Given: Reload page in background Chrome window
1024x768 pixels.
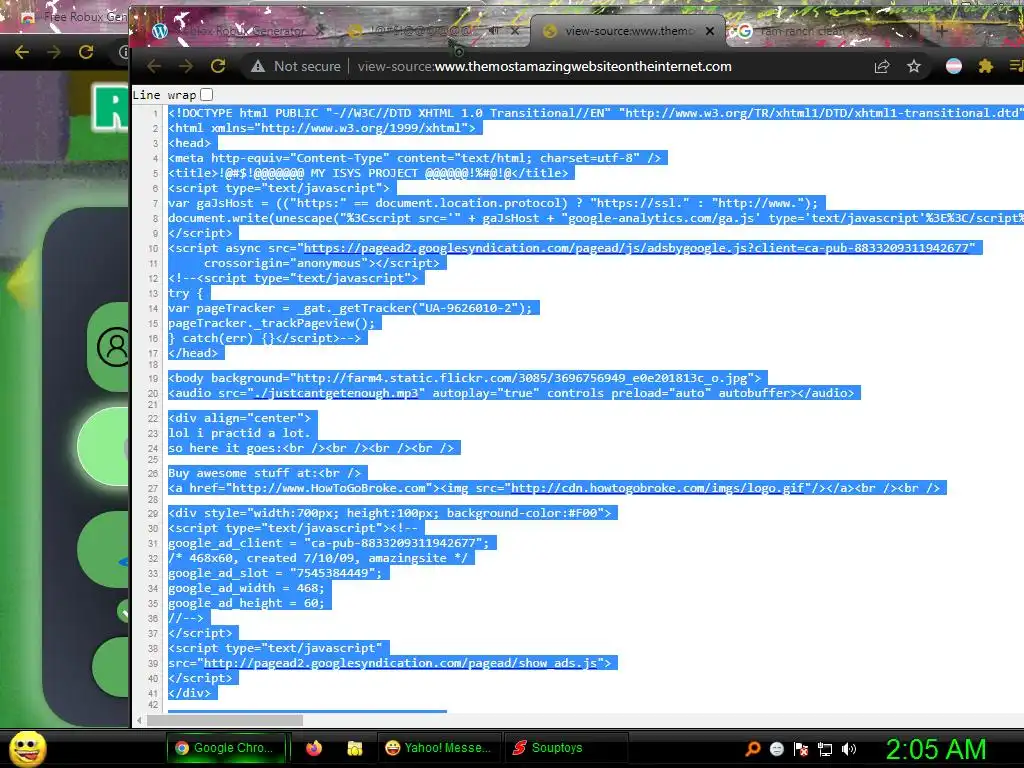Looking at the screenshot, I should click(x=86, y=52).
